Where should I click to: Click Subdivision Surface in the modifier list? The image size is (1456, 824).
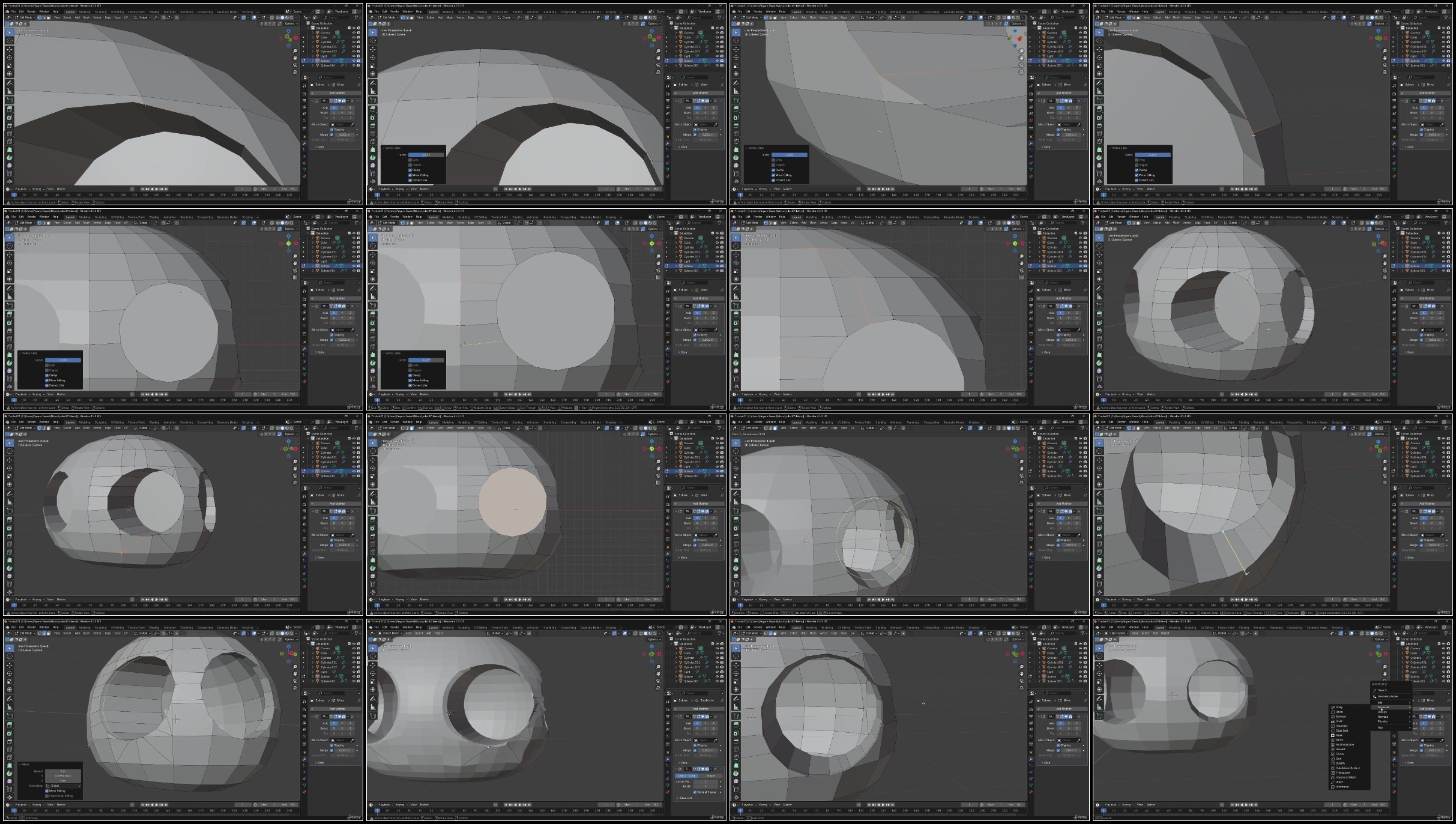[1348, 768]
